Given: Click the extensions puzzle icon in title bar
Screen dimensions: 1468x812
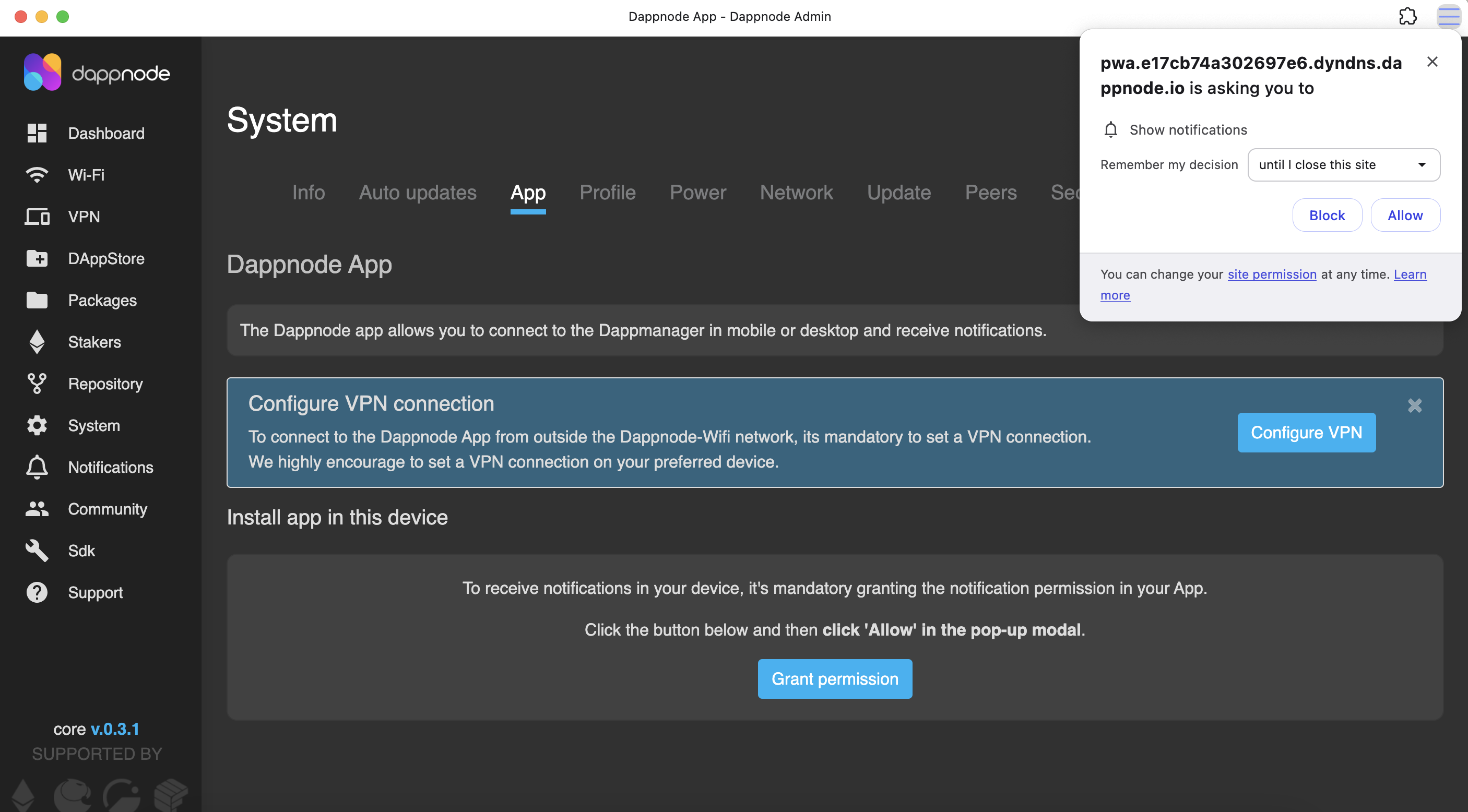Looking at the screenshot, I should click(x=1407, y=17).
